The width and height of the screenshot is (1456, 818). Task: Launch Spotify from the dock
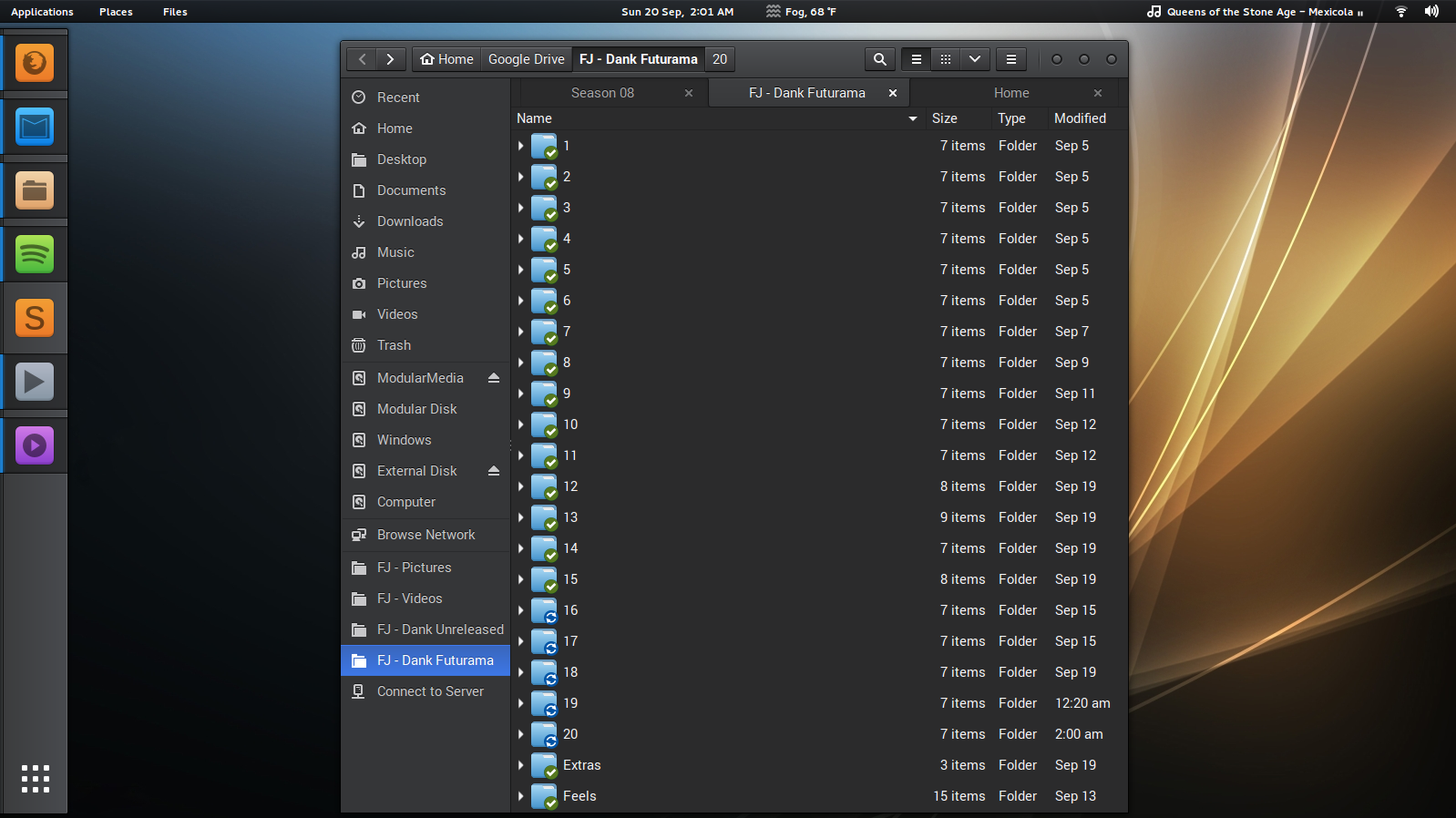pos(35,254)
